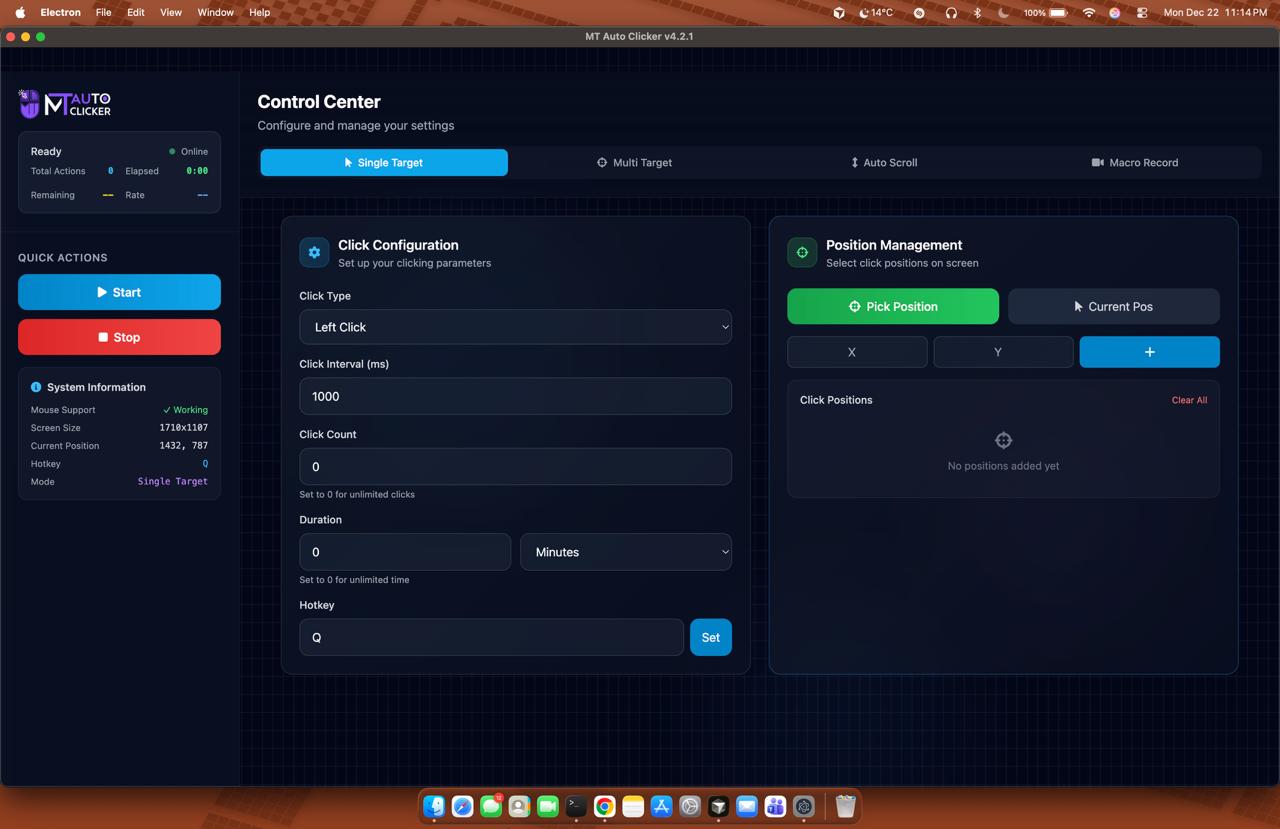Switch to the Multi Target tab
Image resolution: width=1280 pixels, height=829 pixels.
[x=635, y=162]
